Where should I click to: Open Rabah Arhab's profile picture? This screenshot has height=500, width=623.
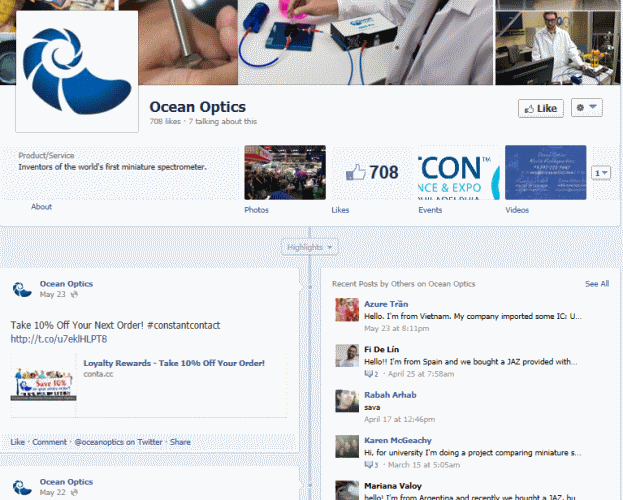(347, 401)
